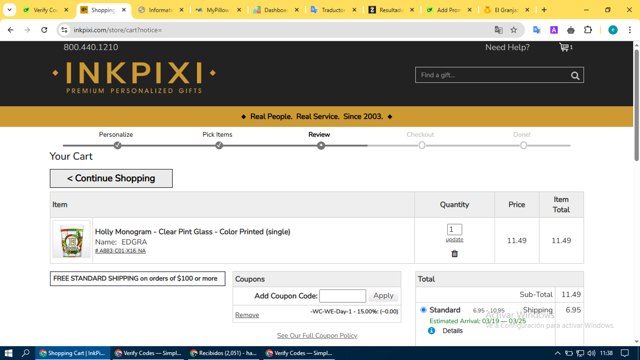Viewport: 640px width, 360px height.
Task: Click the Continue Shopping button
Action: [x=111, y=178]
